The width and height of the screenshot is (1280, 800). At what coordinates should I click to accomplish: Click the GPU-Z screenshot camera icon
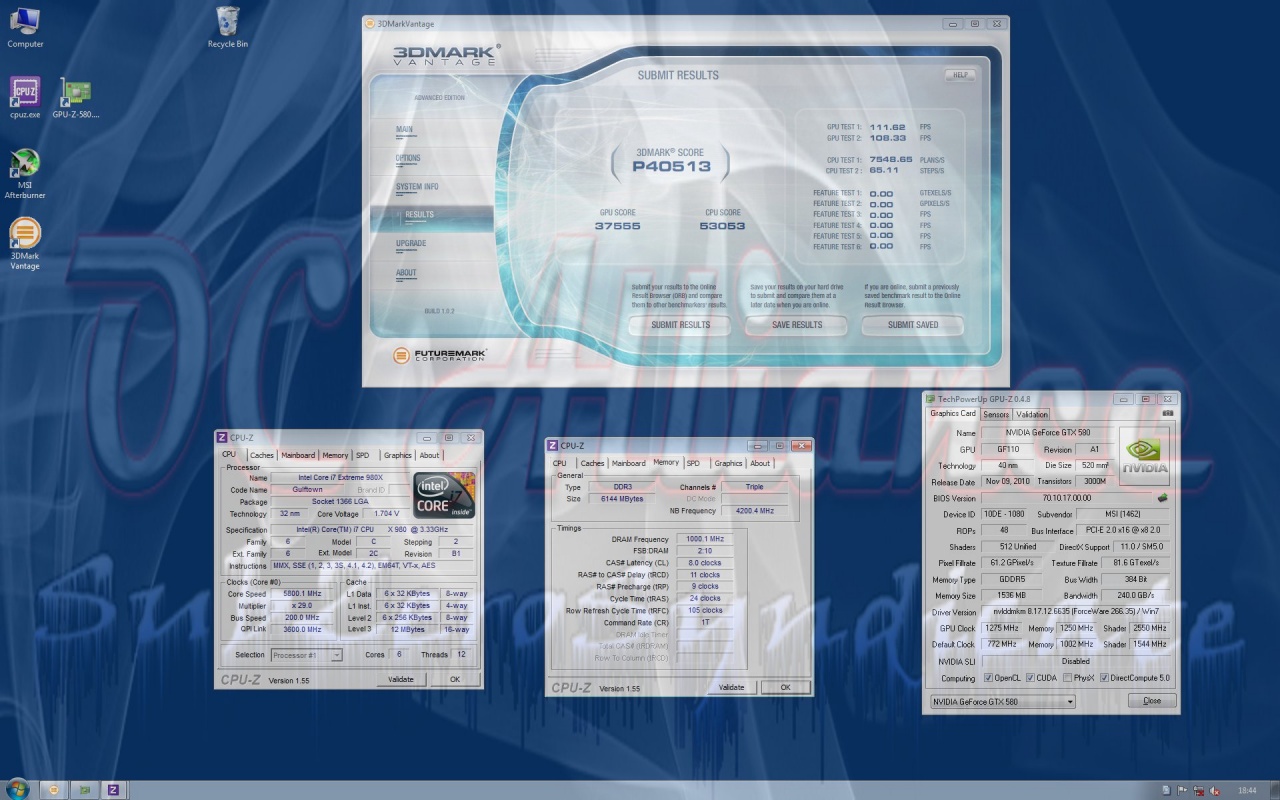1167,414
